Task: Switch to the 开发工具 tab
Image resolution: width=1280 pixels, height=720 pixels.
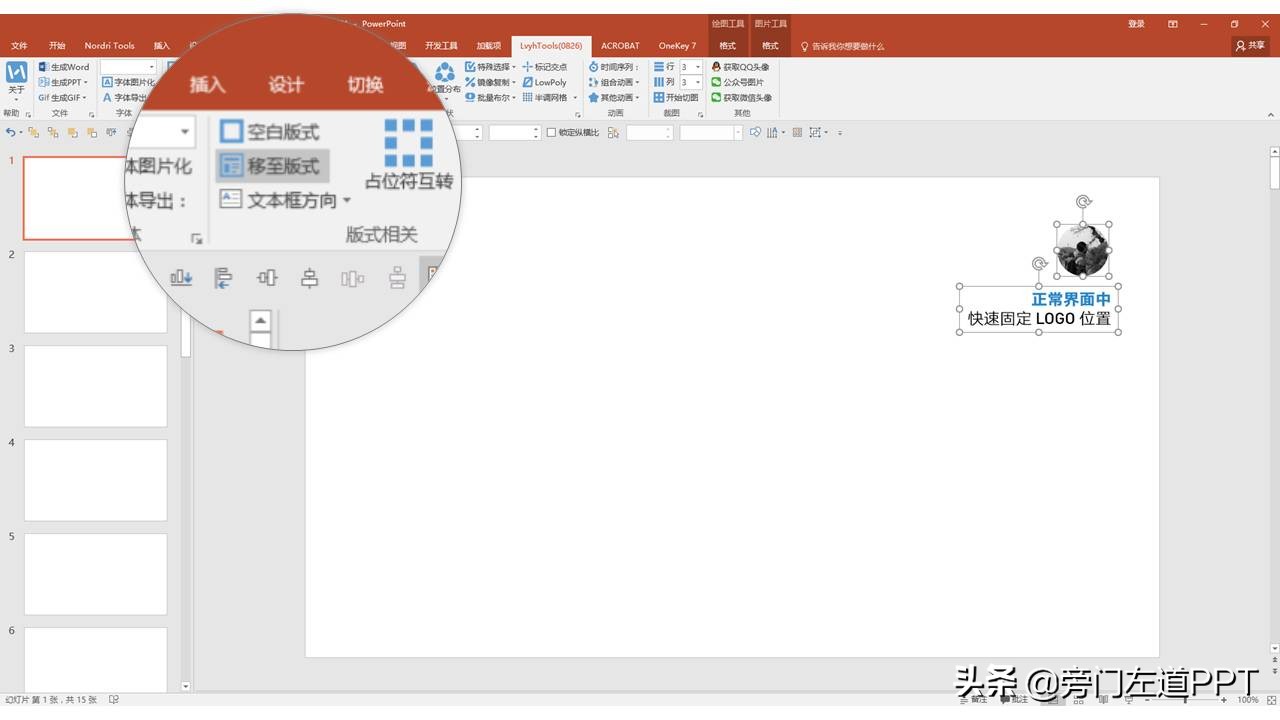Action: pyautogui.click(x=441, y=46)
